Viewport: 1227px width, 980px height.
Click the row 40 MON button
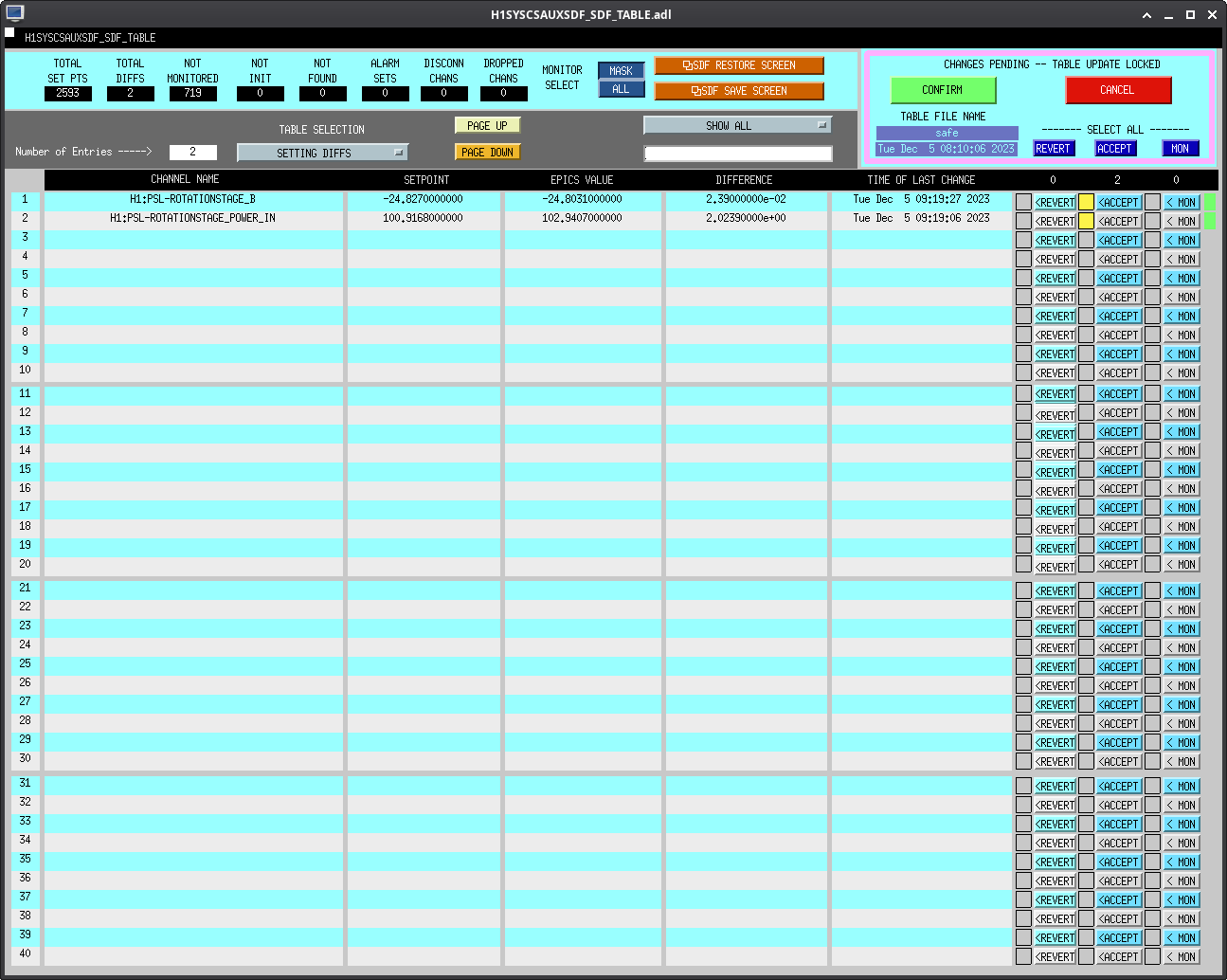(1182, 957)
